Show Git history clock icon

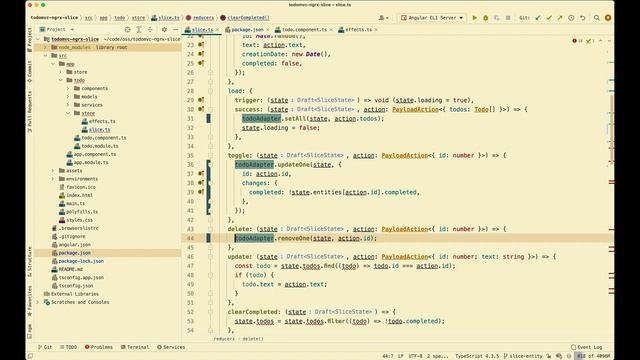click(571, 18)
